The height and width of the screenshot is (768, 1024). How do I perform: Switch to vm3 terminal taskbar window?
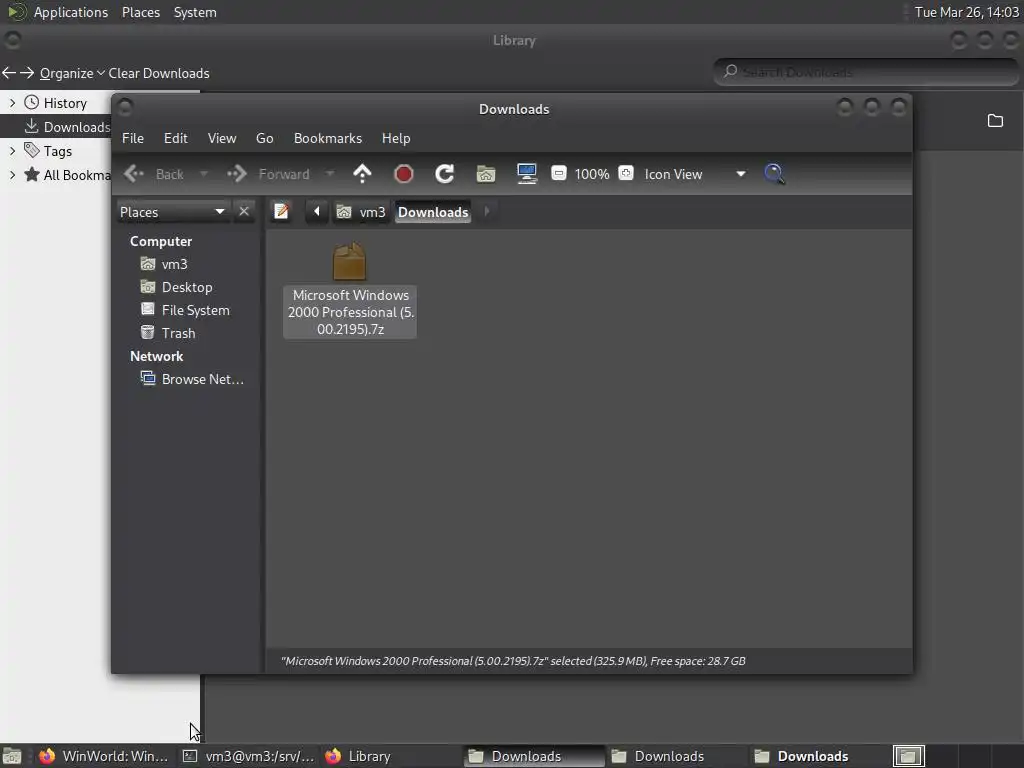[x=248, y=756]
